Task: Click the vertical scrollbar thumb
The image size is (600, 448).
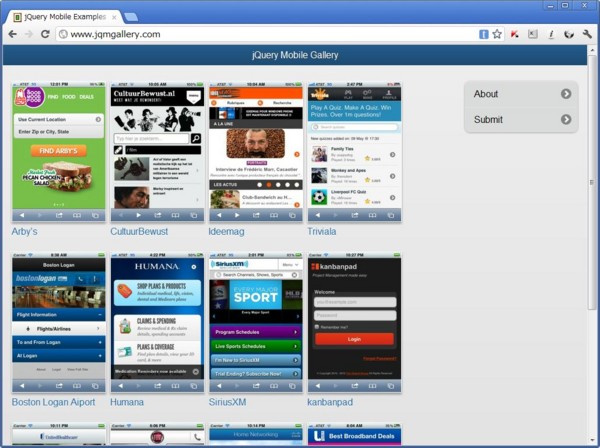Action: (x=592, y=182)
